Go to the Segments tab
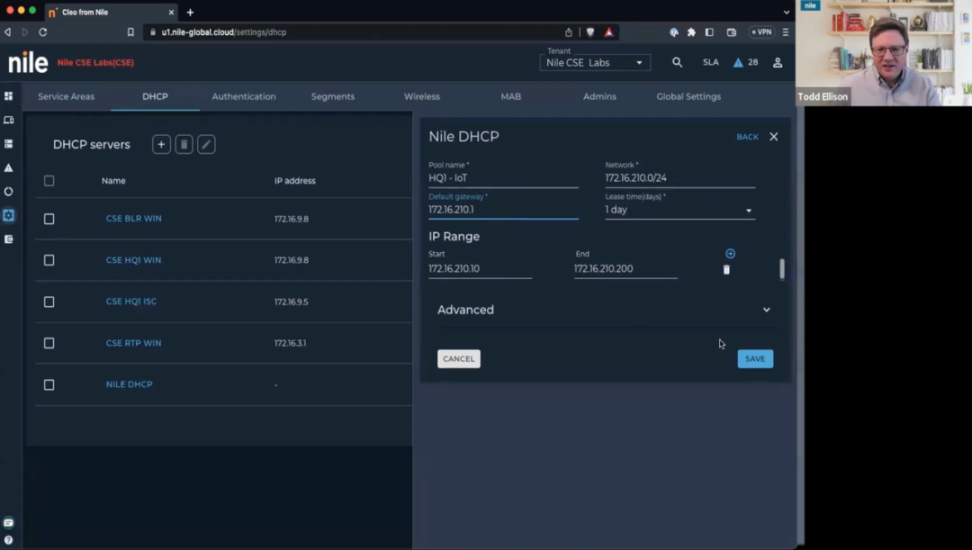 [x=332, y=97]
